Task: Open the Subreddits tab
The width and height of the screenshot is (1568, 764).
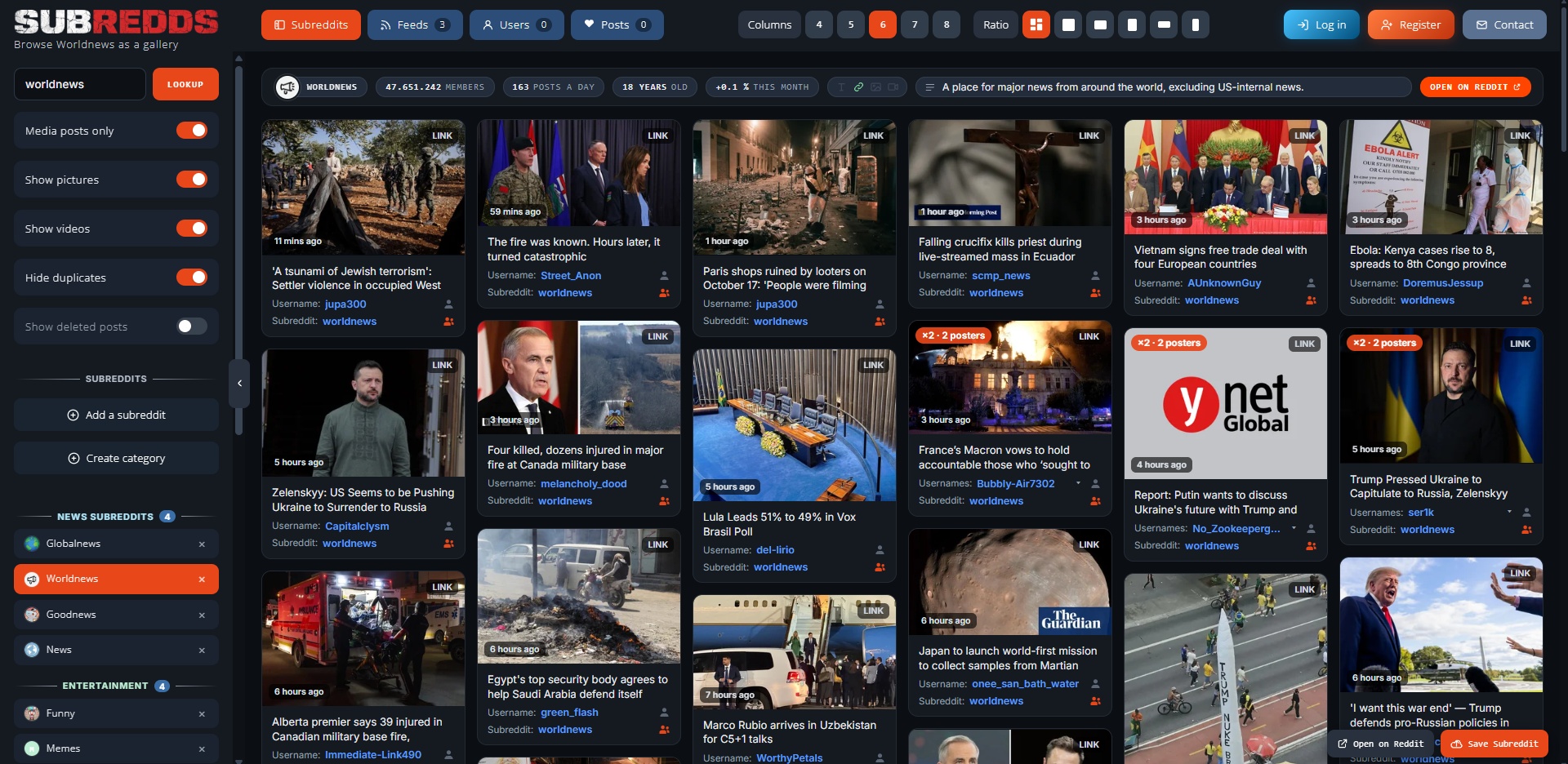Action: 311,24
